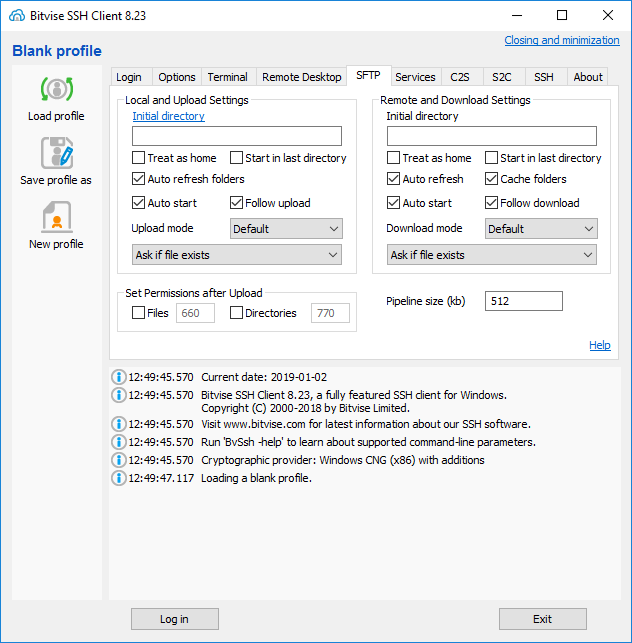Screen dimensions: 632x643
Task: Switch to the Terminal tab
Action: 228,77
